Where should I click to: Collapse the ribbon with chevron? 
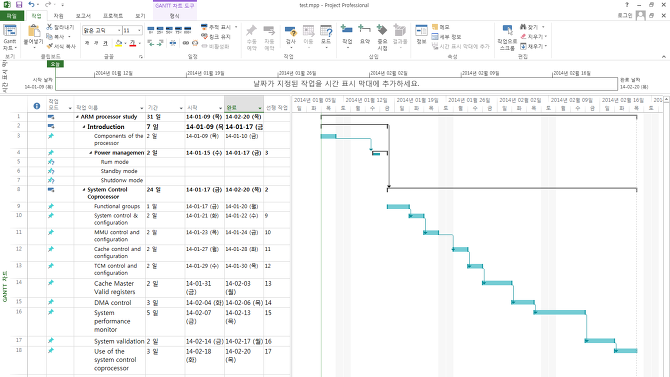(x=664, y=56)
